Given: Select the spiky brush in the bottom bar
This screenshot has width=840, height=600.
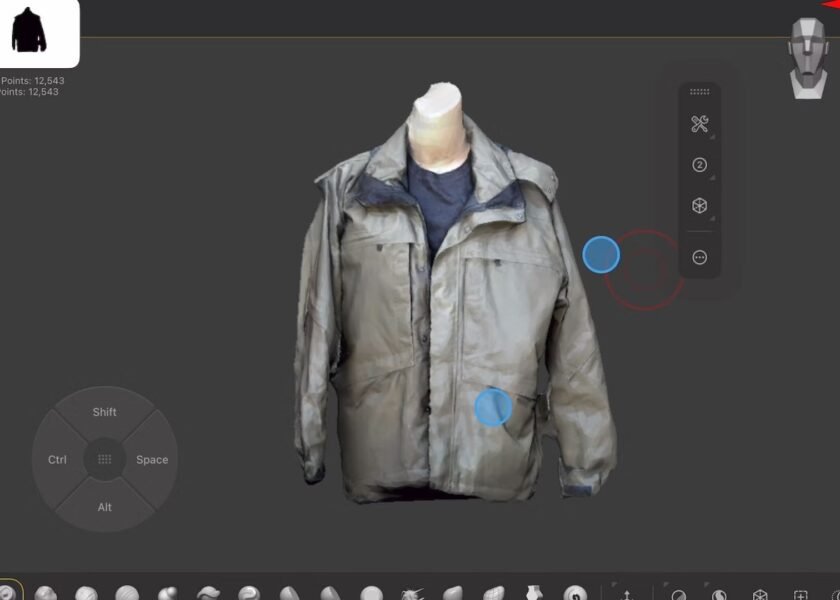Looking at the screenshot, I should coord(412,594).
